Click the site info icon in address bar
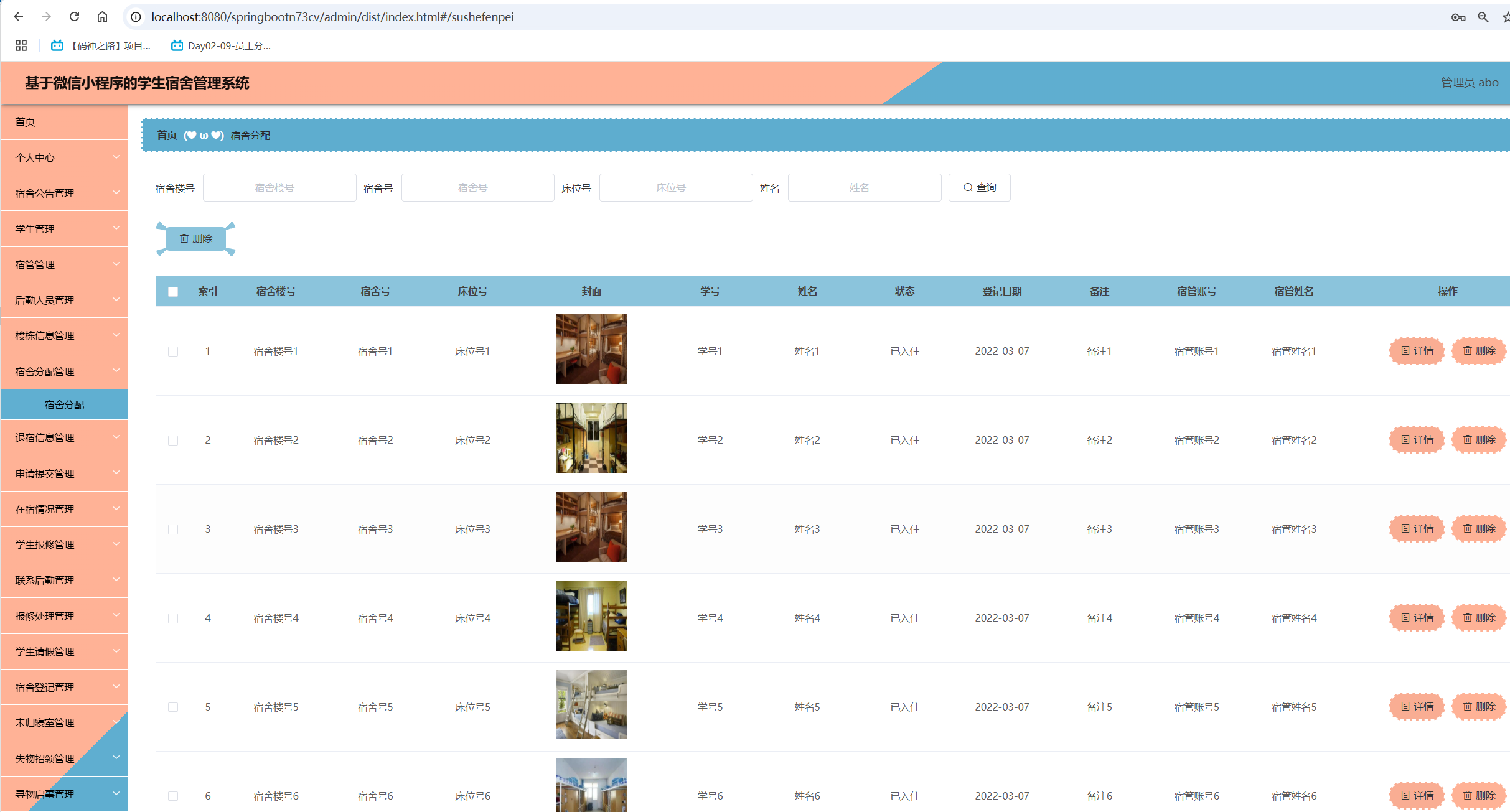This screenshot has width=1510, height=812. pos(136,17)
